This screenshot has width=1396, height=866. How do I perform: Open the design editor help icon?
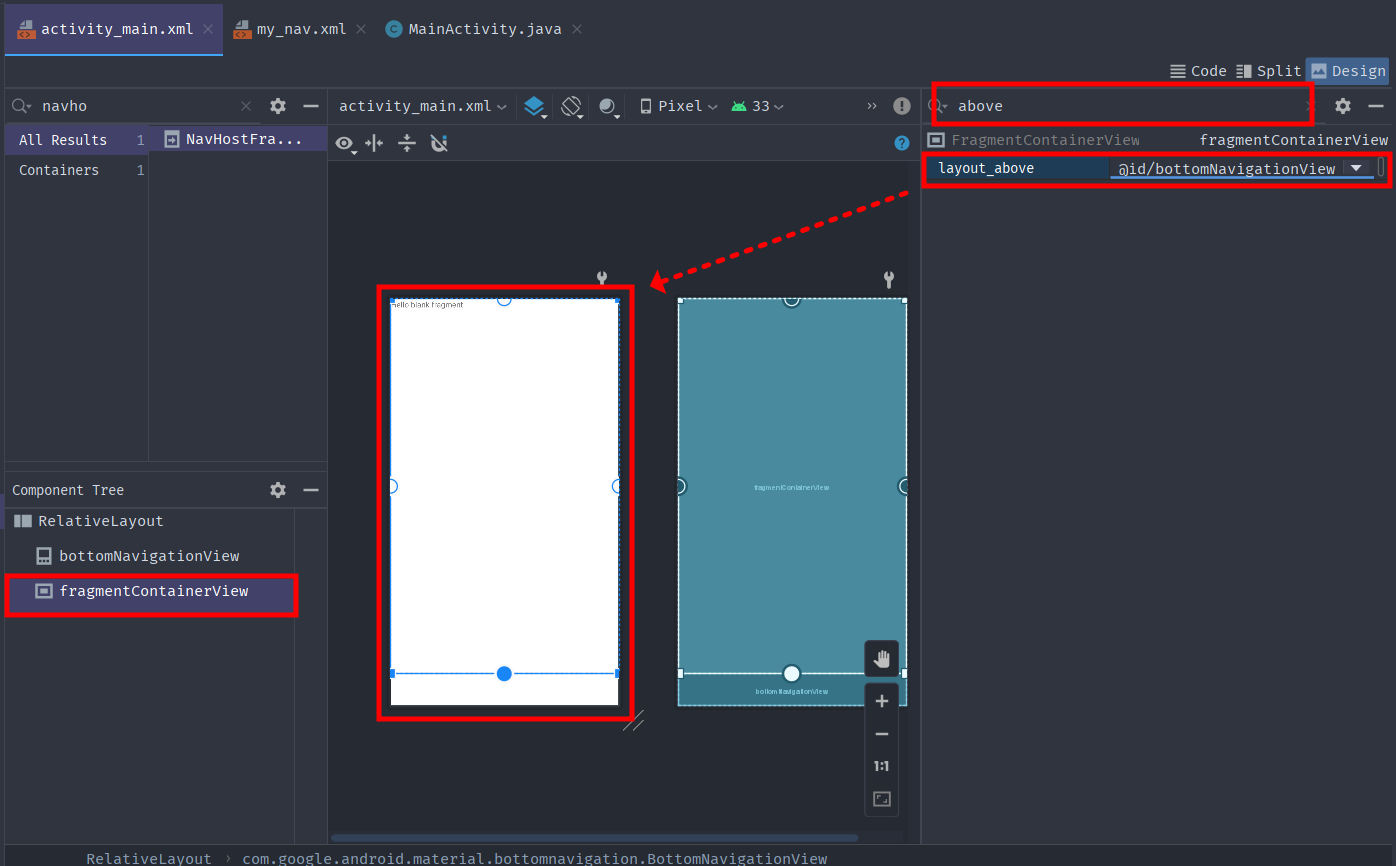click(902, 143)
